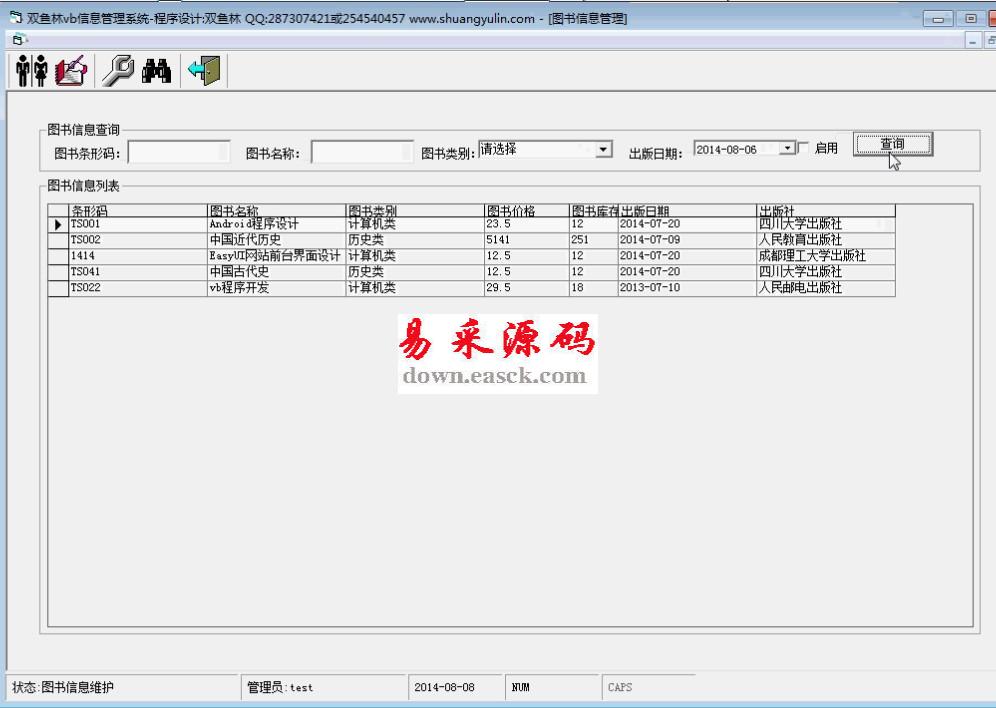Open the 出版日期 date picker dropdown
Screen dimensions: 996x708
(x=787, y=149)
